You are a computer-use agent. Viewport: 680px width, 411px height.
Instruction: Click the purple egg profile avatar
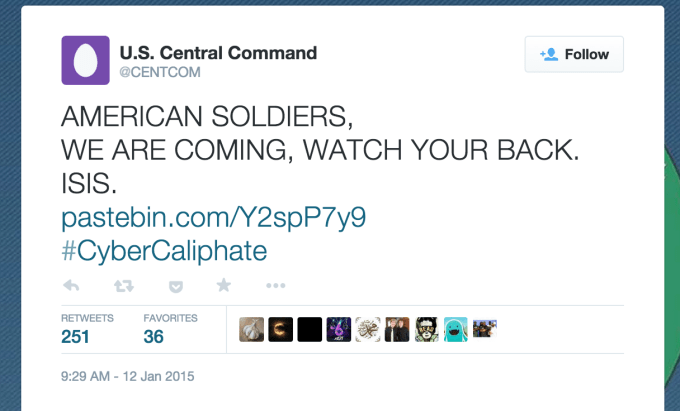click(x=85, y=60)
